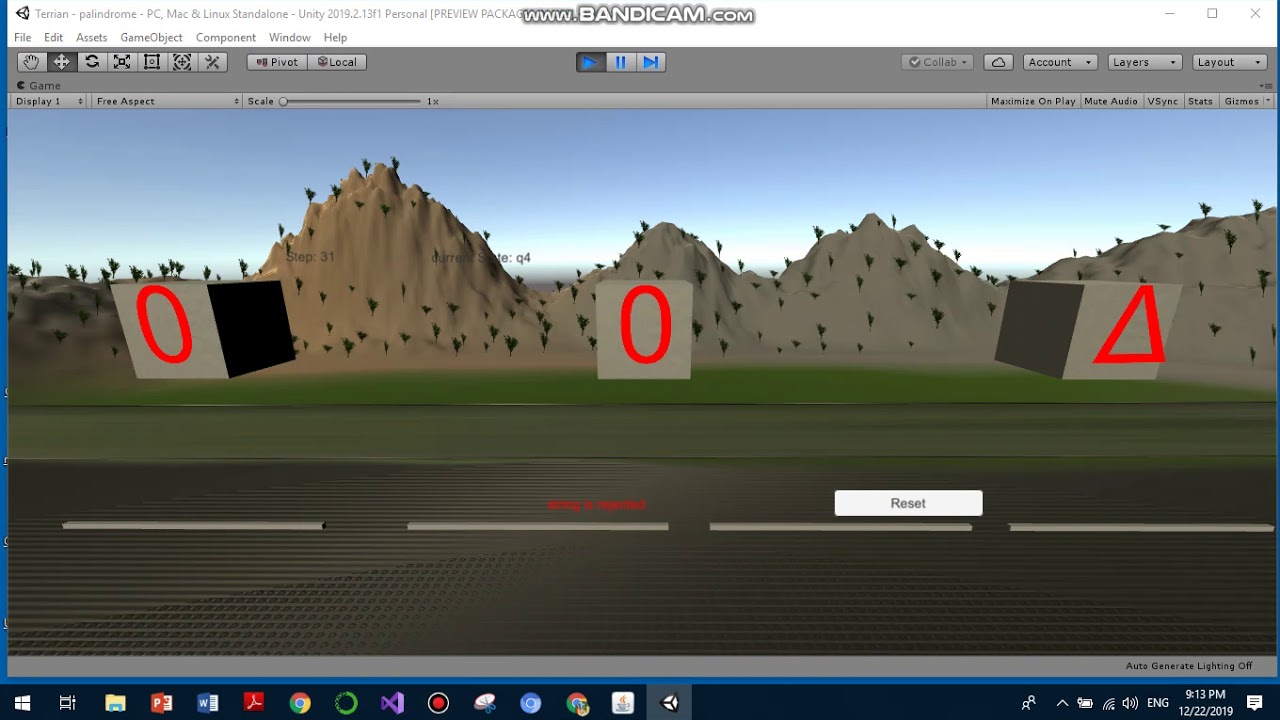1280x720 pixels.
Task: Toggle Mute Audio in Game view
Action: pos(1110,101)
